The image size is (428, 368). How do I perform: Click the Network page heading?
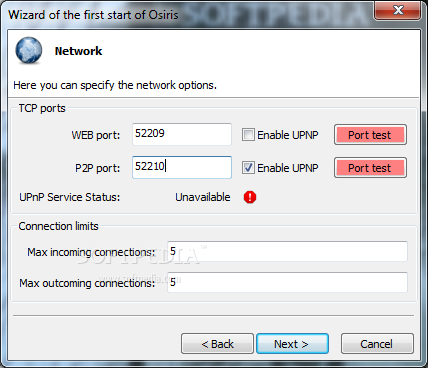coord(78,51)
